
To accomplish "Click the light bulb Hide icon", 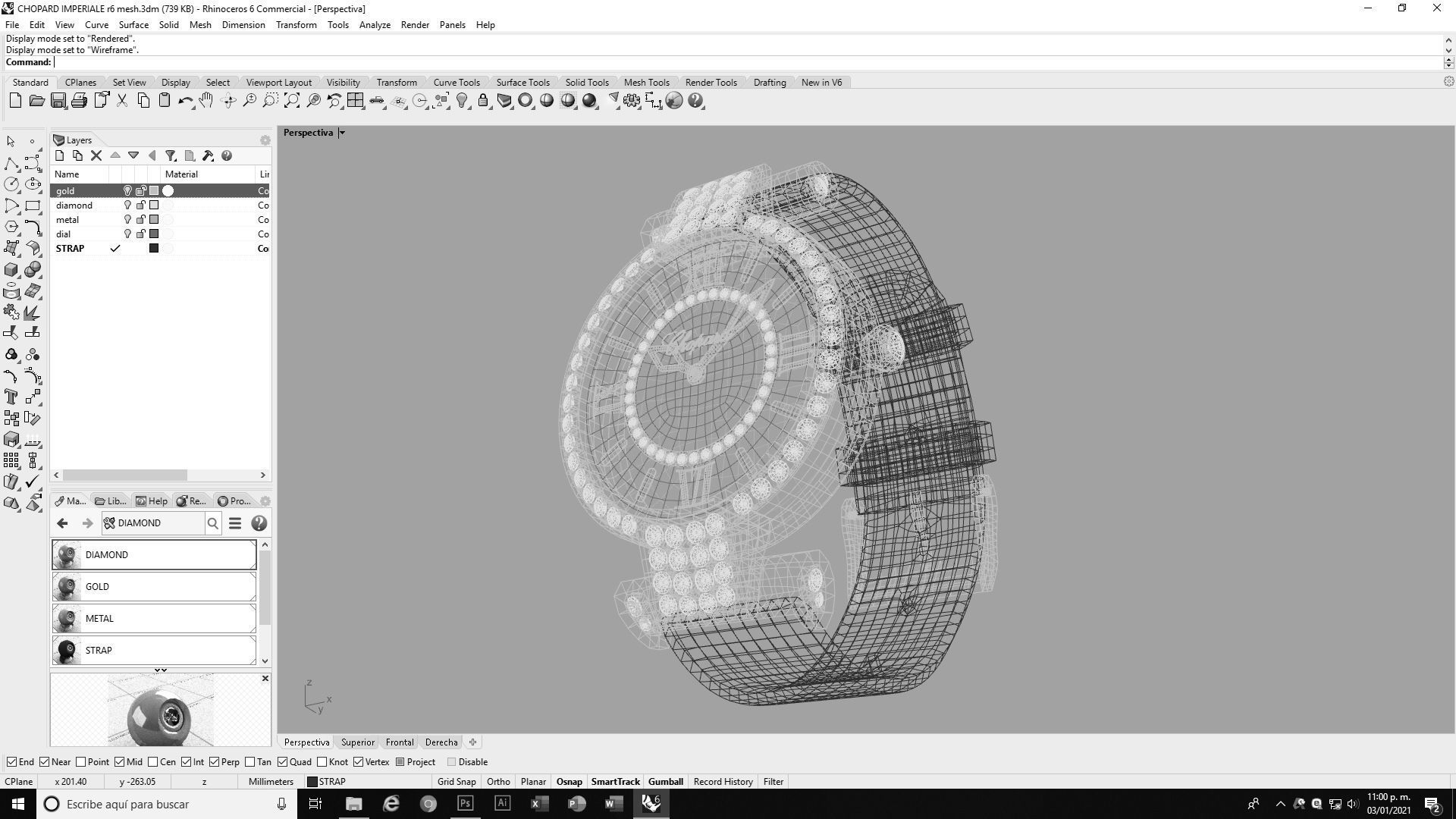I will pos(461,101).
